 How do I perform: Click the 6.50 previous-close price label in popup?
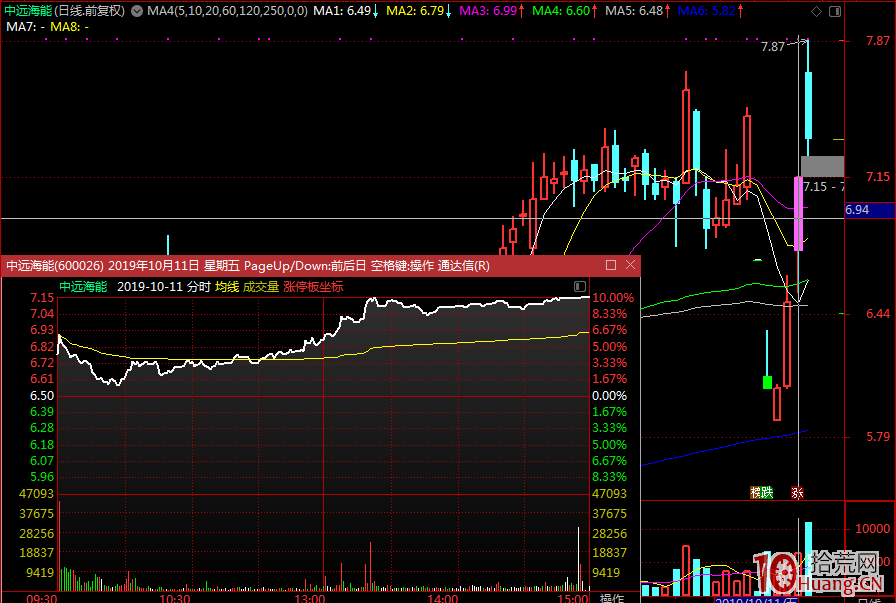point(42,396)
